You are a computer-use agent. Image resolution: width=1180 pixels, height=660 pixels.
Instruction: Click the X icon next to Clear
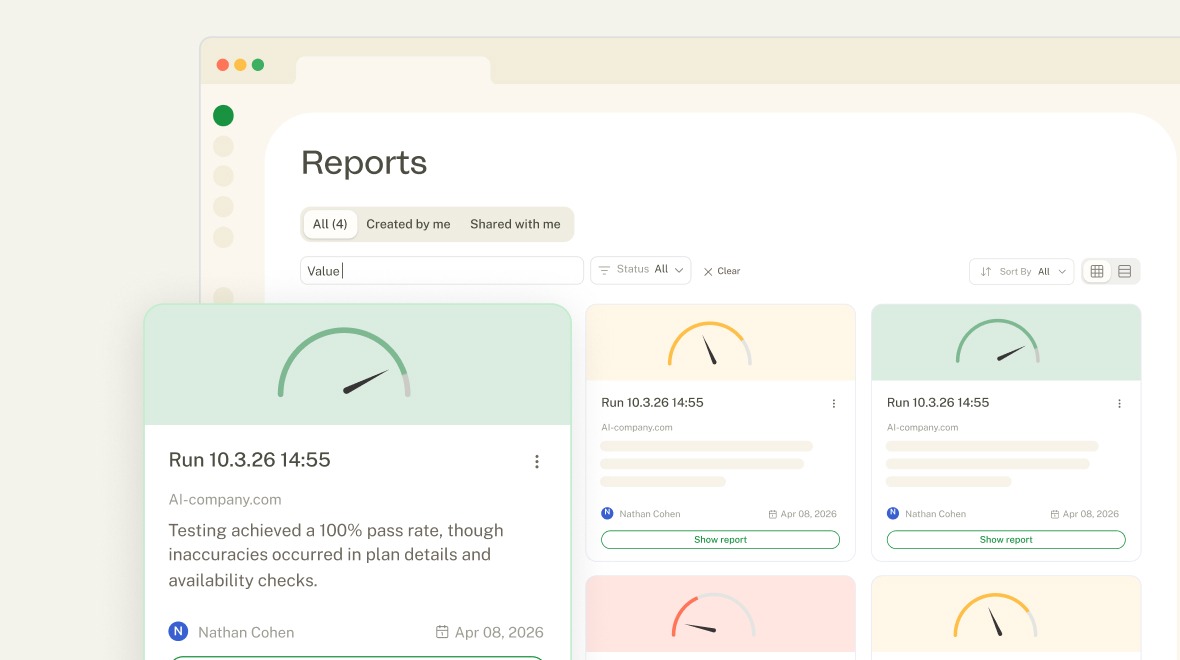pyautogui.click(x=707, y=272)
